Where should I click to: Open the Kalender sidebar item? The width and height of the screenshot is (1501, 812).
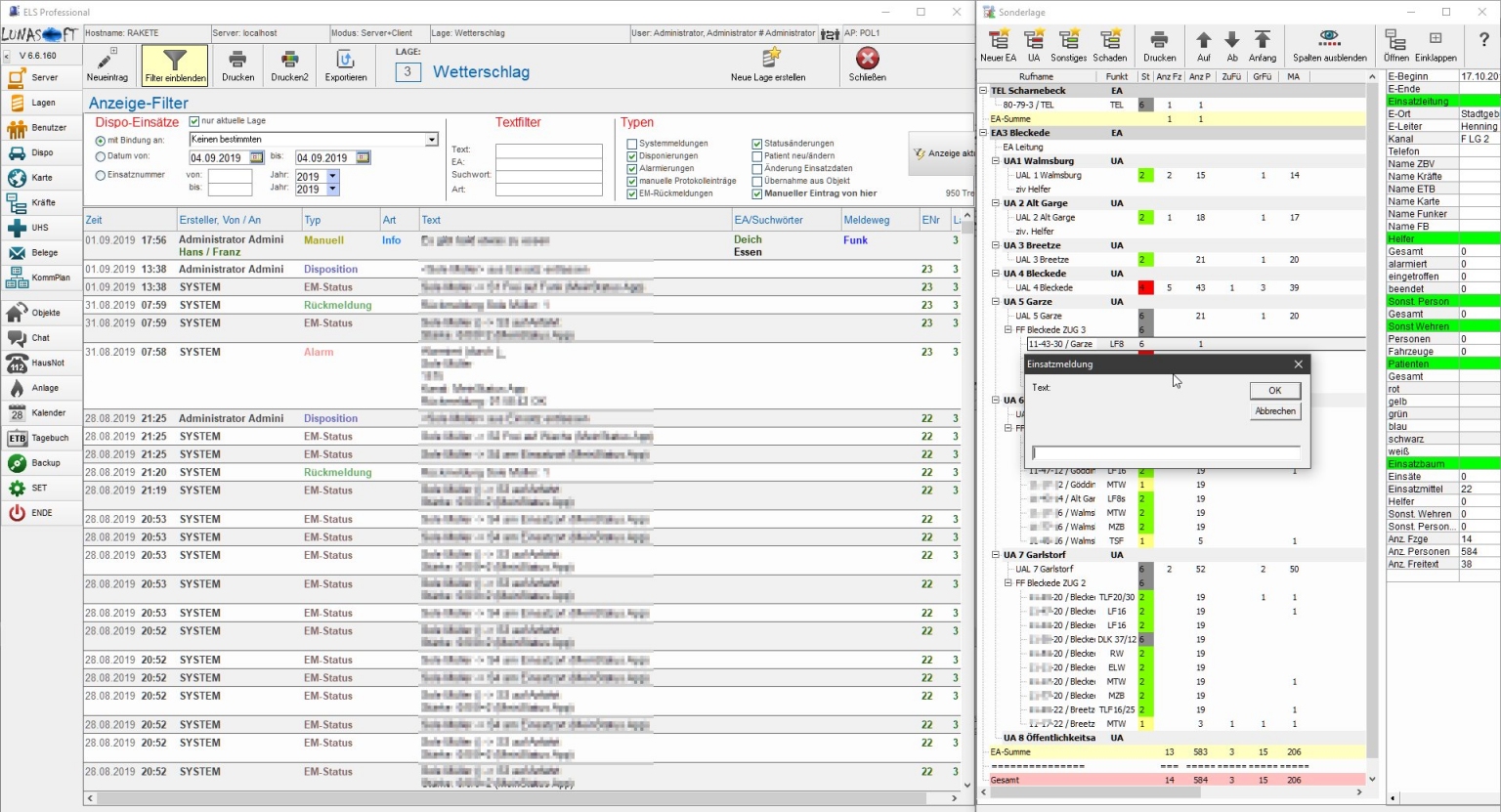pyautogui.click(x=41, y=413)
